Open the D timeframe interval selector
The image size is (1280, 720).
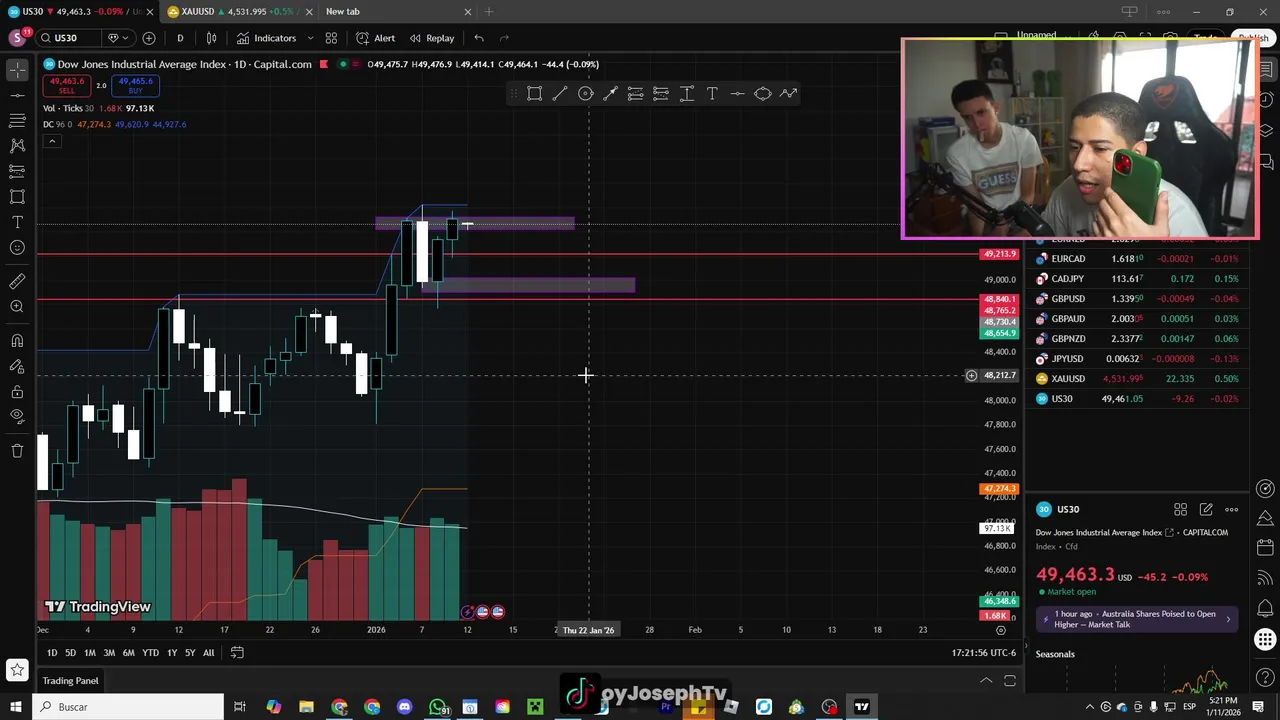pos(180,38)
